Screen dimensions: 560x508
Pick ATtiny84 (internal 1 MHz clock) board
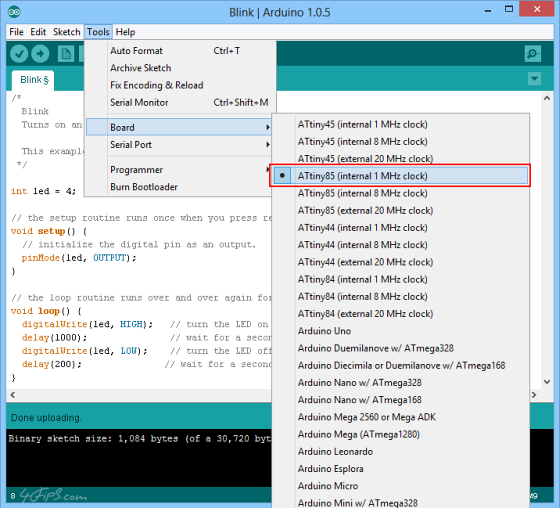point(400,279)
